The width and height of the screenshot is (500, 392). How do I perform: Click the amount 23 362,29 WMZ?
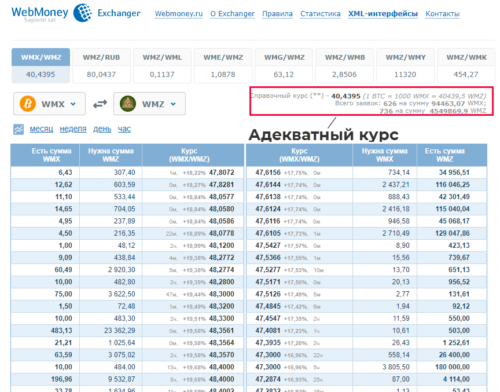click(120, 330)
